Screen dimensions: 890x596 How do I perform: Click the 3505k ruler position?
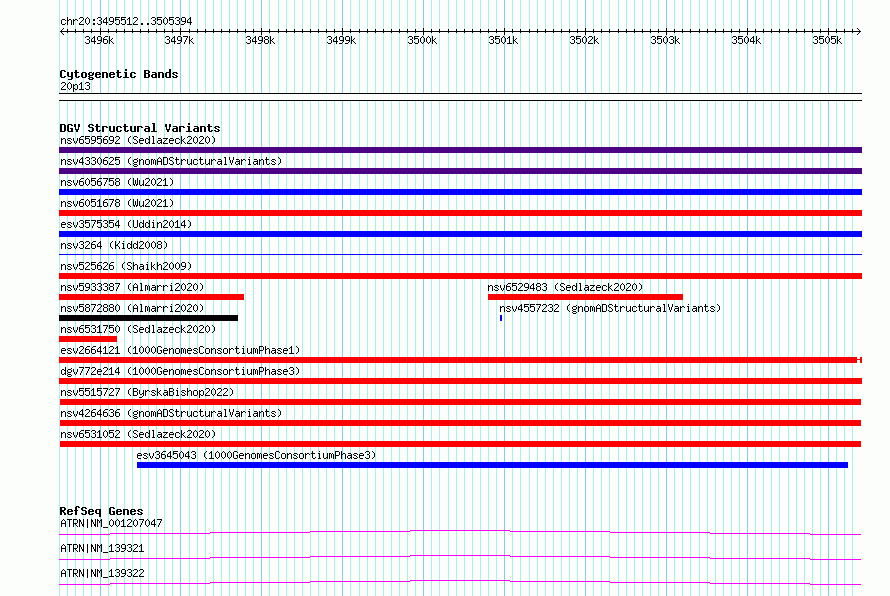[828, 40]
